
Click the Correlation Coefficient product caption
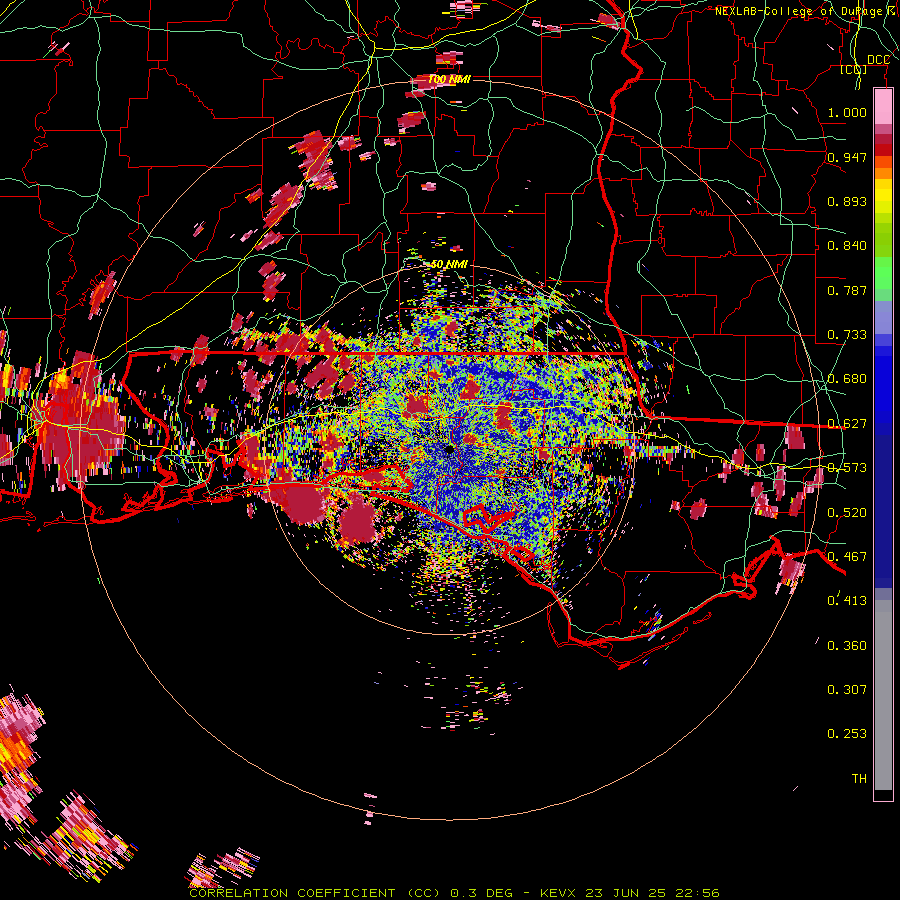454,893
